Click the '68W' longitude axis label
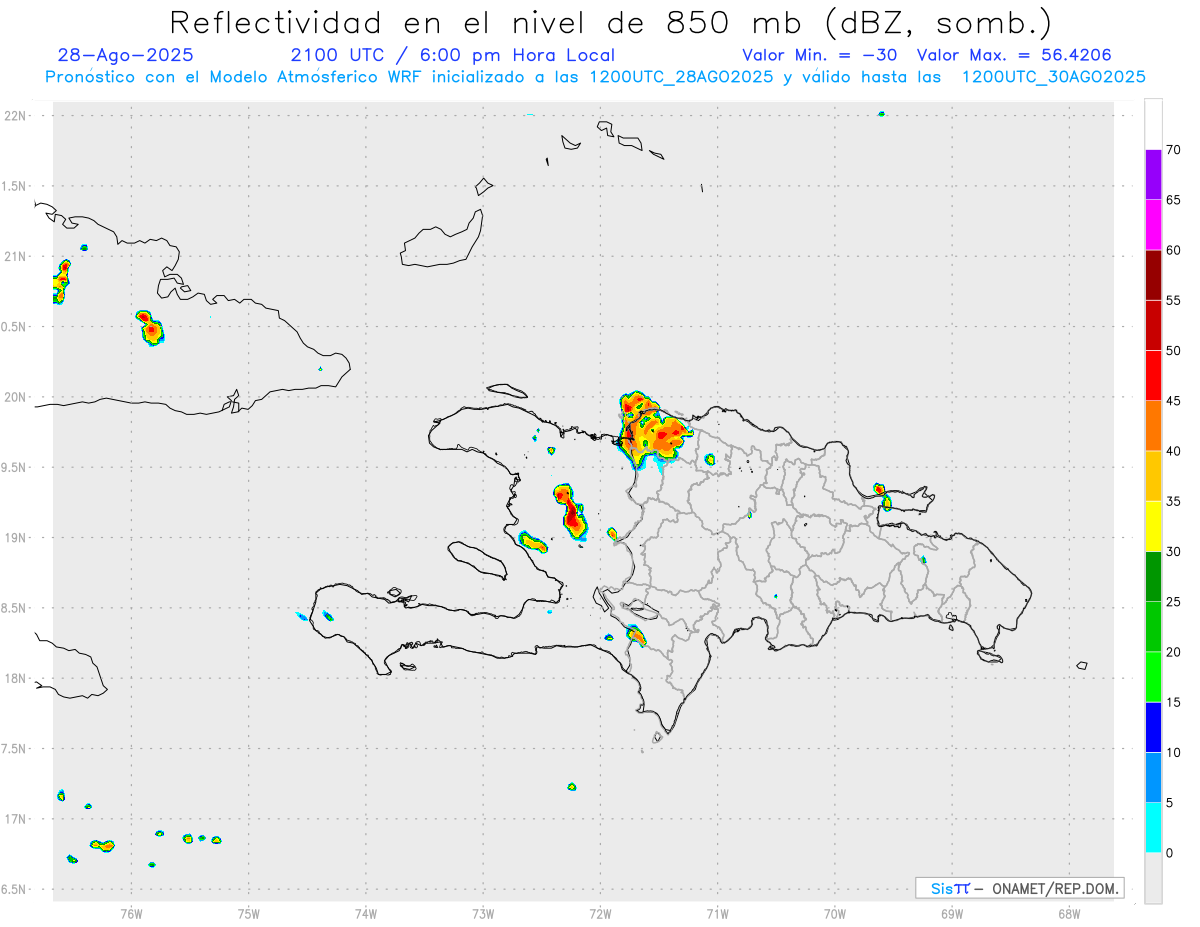Screen dimensions: 1200x927 pyautogui.click(x=1069, y=913)
